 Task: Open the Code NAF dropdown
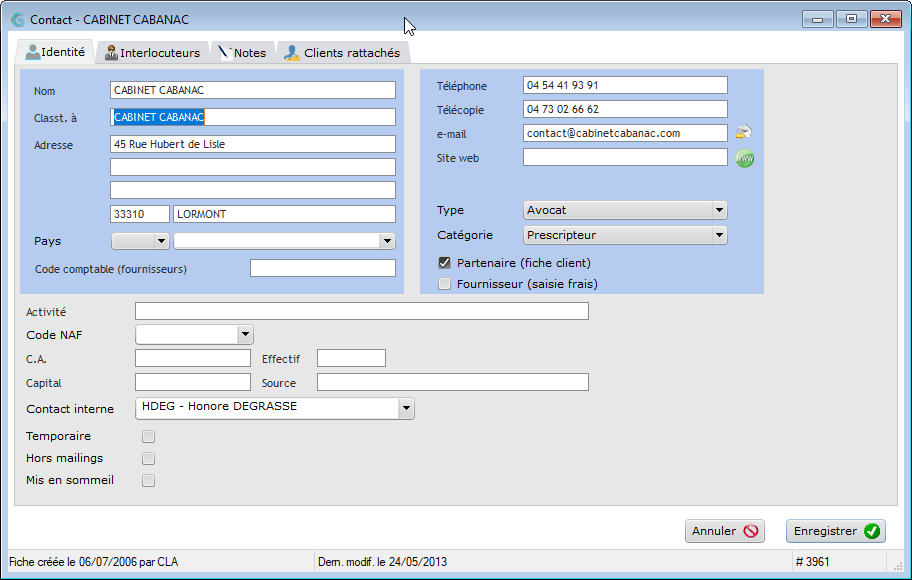point(194,335)
